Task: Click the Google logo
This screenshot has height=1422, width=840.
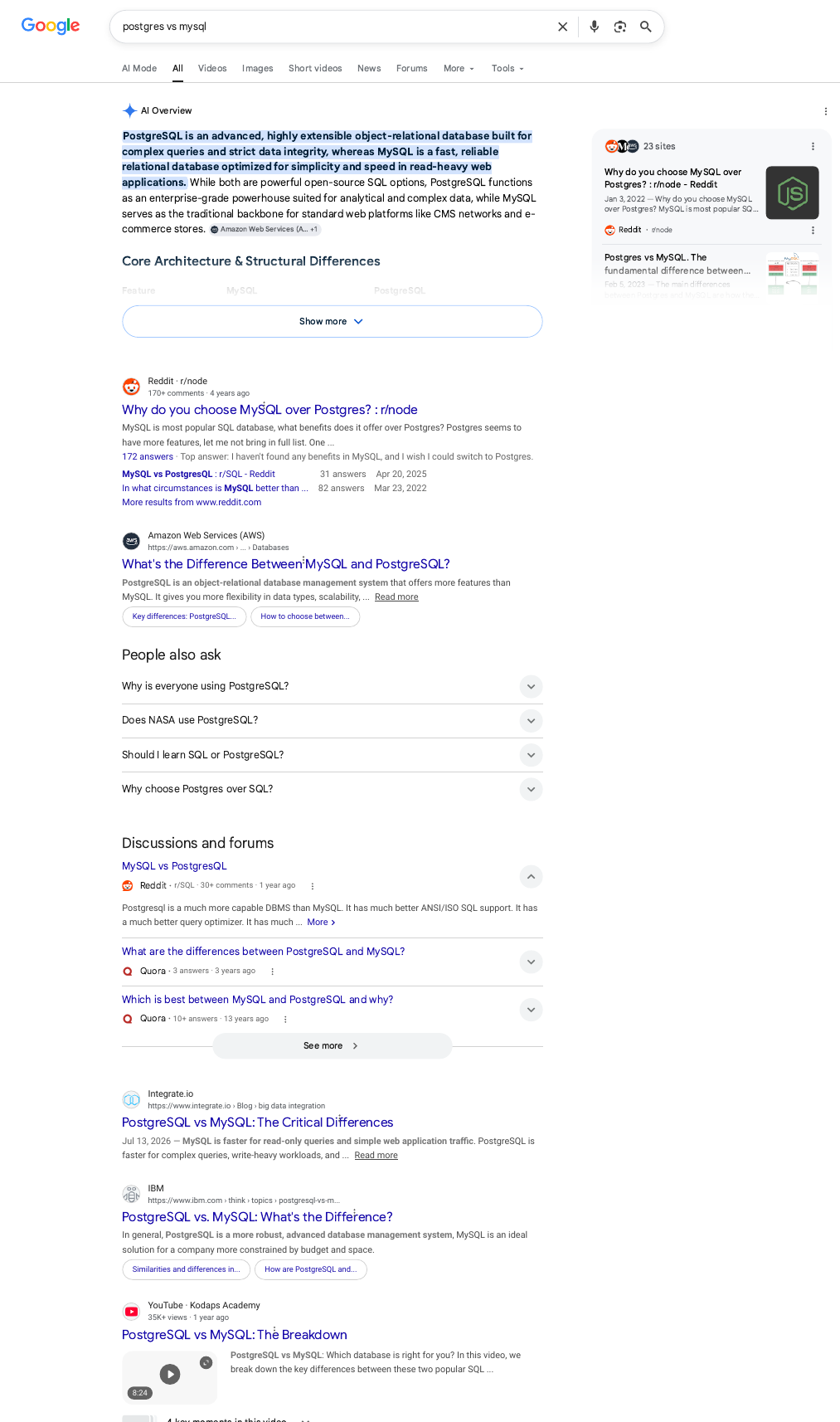Action: (51, 26)
